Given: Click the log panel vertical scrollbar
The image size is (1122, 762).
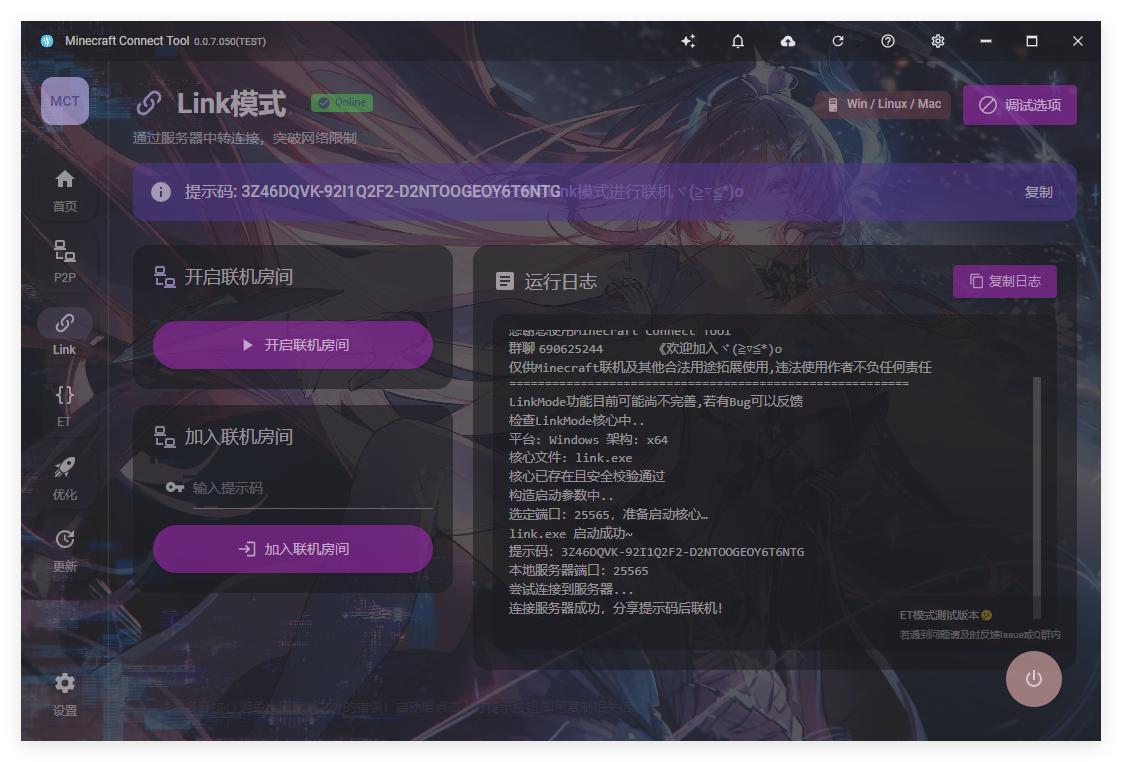Looking at the screenshot, I should [x=1037, y=497].
